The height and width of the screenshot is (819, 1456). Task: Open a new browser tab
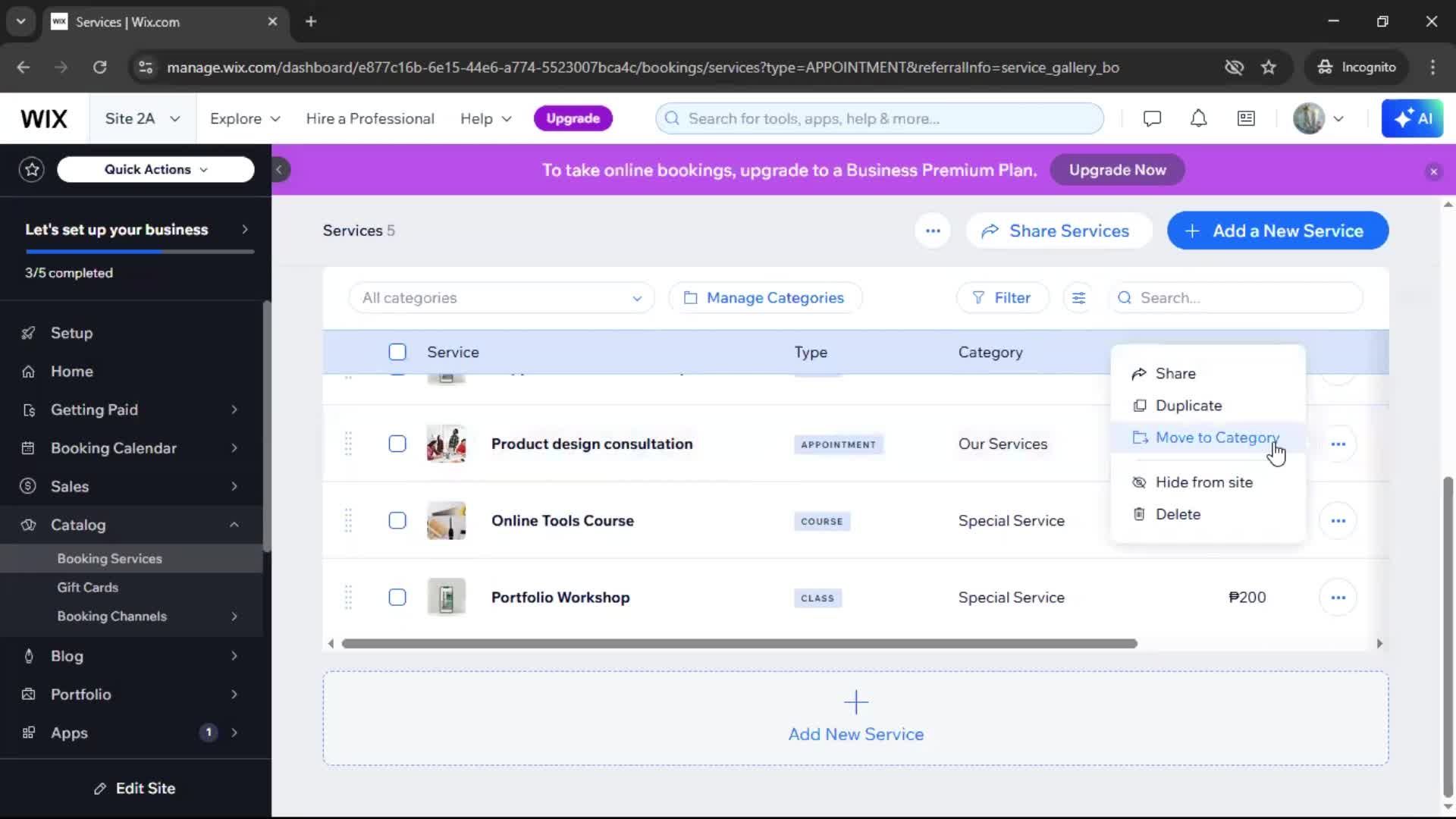311,21
